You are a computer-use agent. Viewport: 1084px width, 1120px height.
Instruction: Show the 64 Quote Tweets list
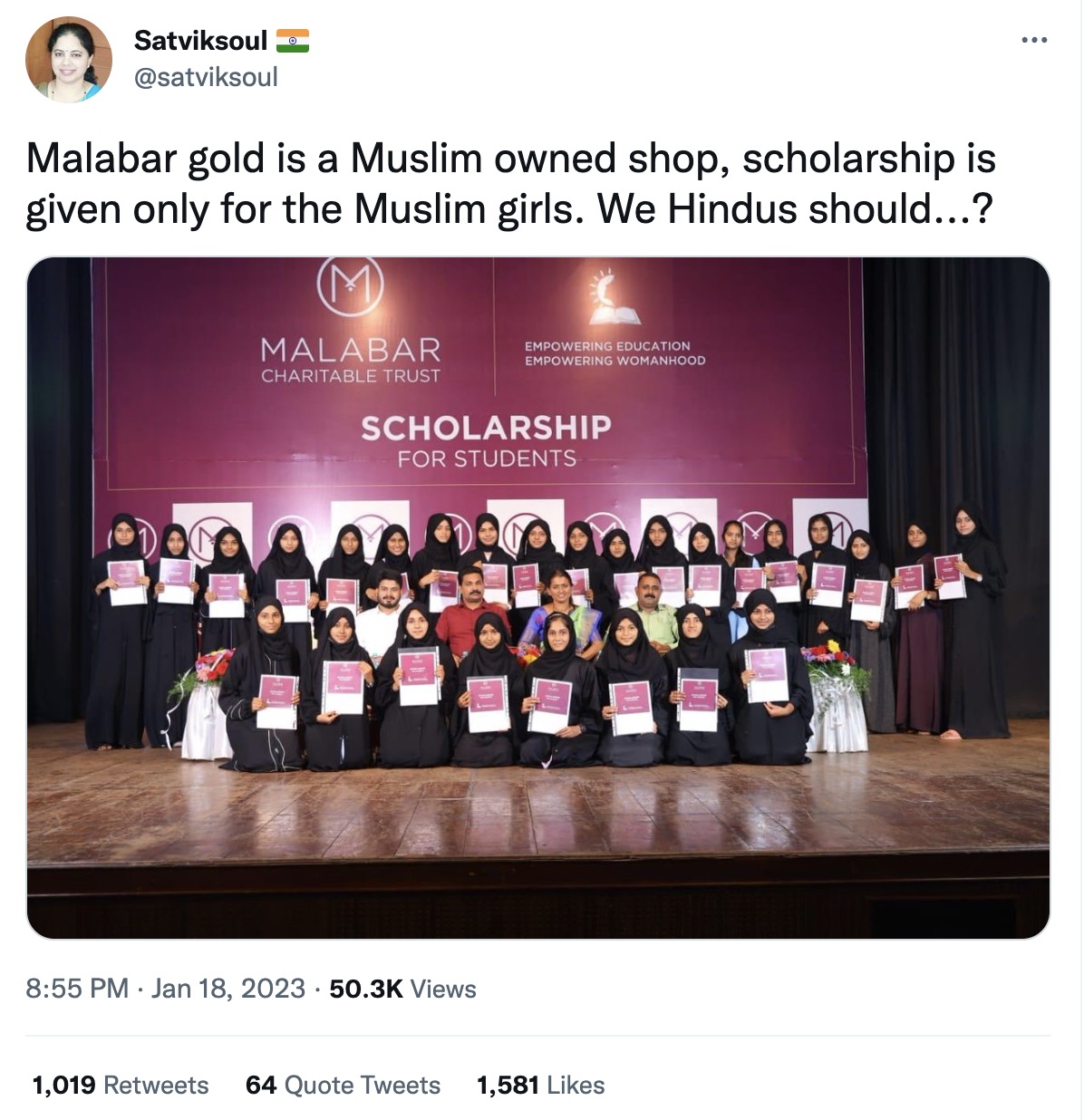[x=343, y=1085]
